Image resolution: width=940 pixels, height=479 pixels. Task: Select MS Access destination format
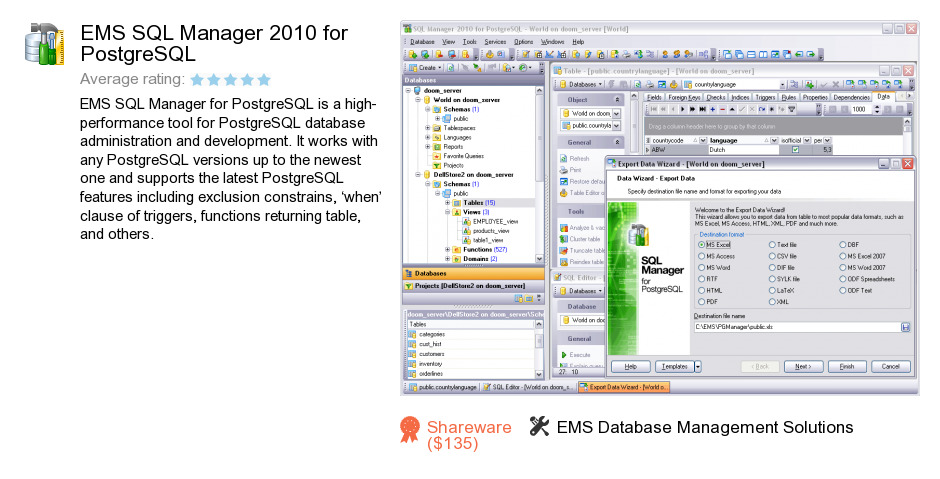click(x=716, y=256)
